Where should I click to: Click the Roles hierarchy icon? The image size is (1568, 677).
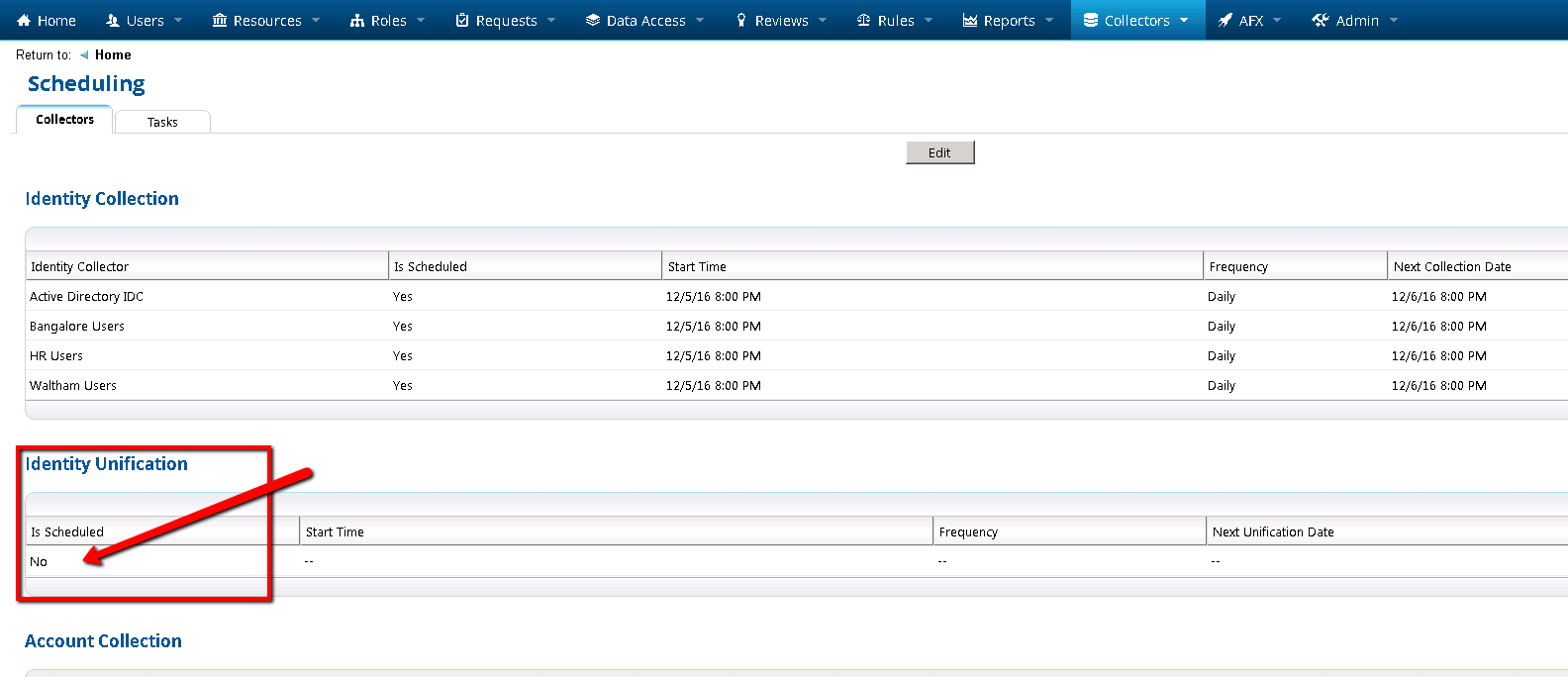357,21
